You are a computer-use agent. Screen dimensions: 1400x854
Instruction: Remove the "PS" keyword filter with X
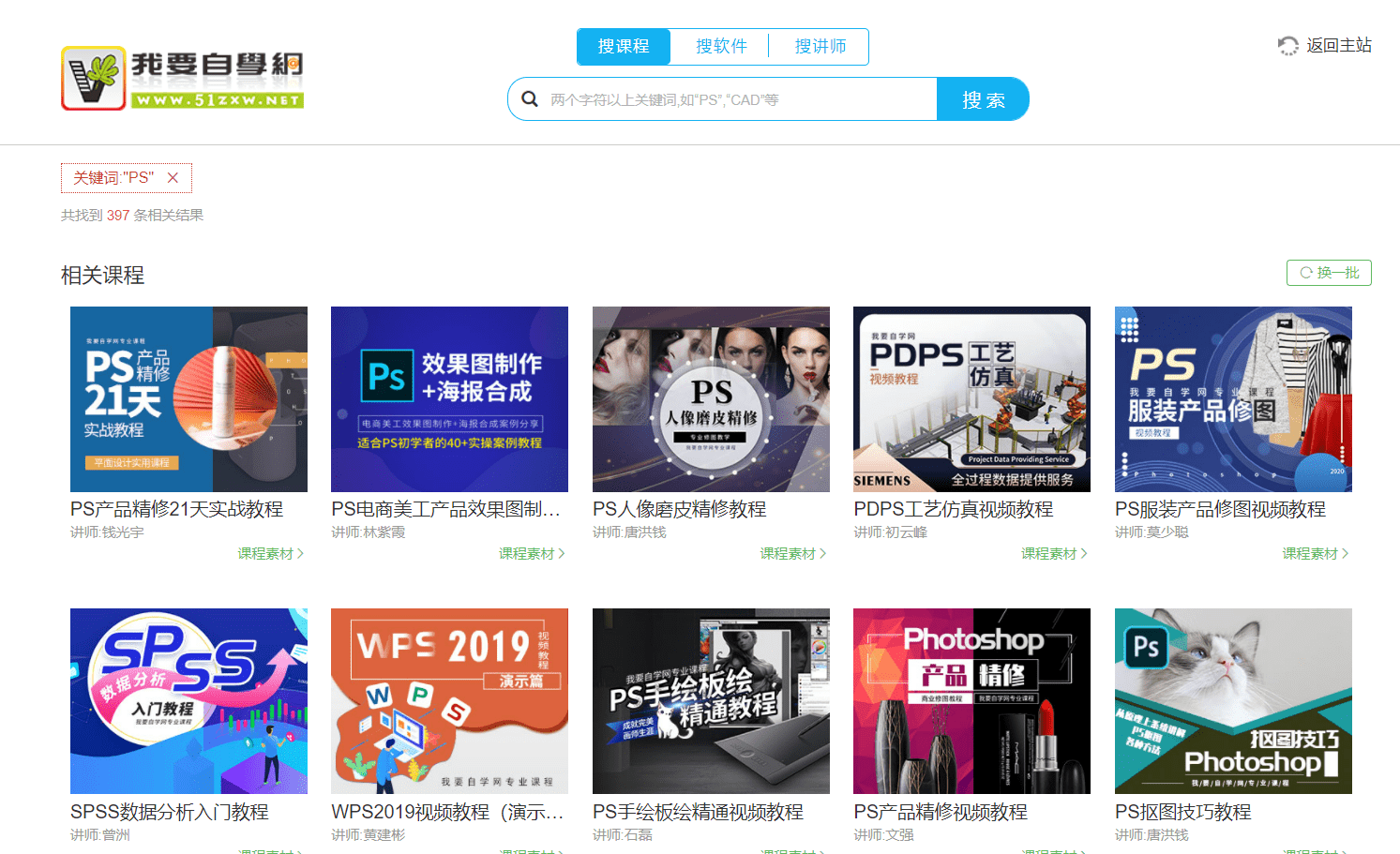173,178
